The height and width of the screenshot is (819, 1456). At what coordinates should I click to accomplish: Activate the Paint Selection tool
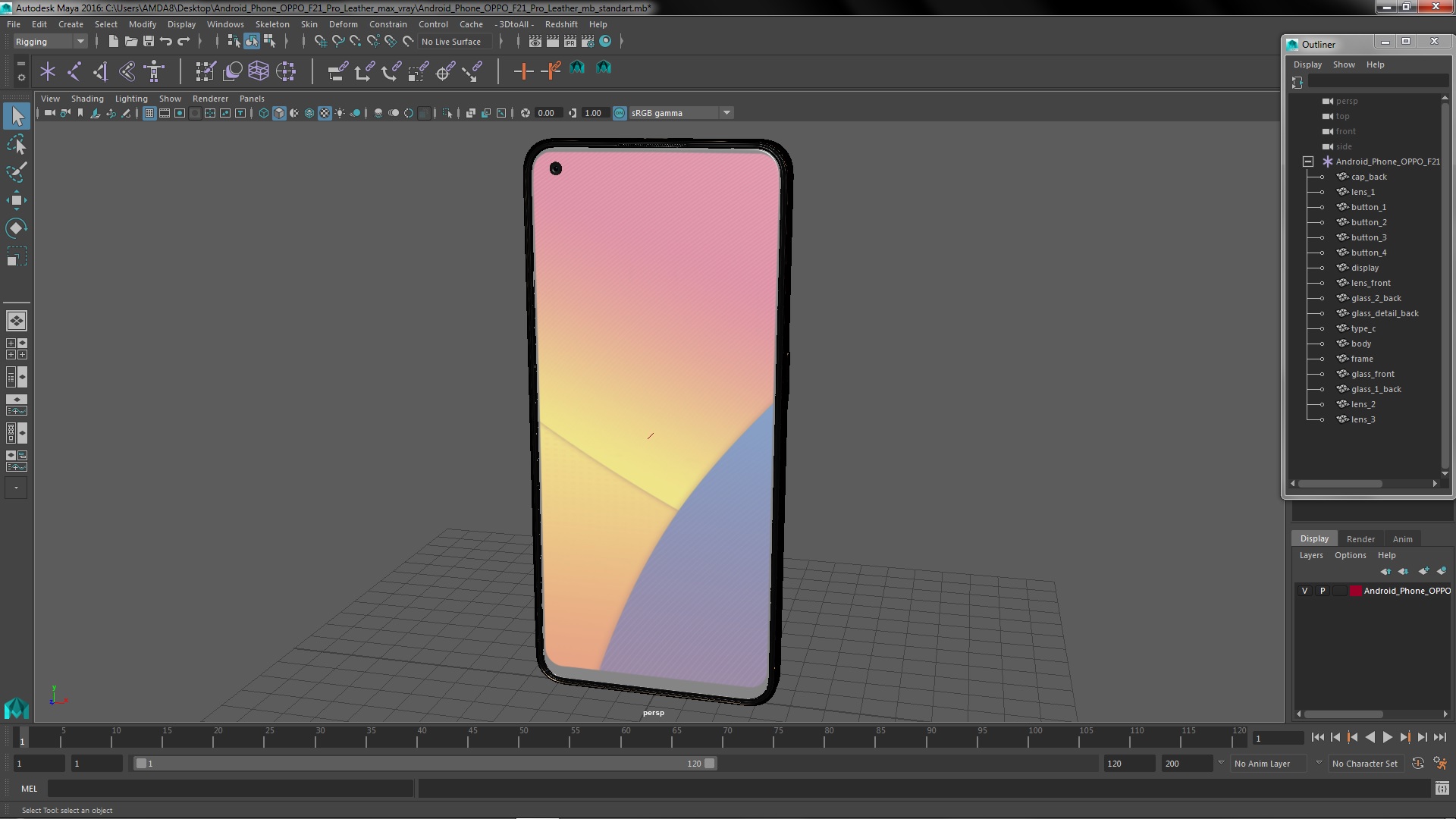click(x=16, y=172)
